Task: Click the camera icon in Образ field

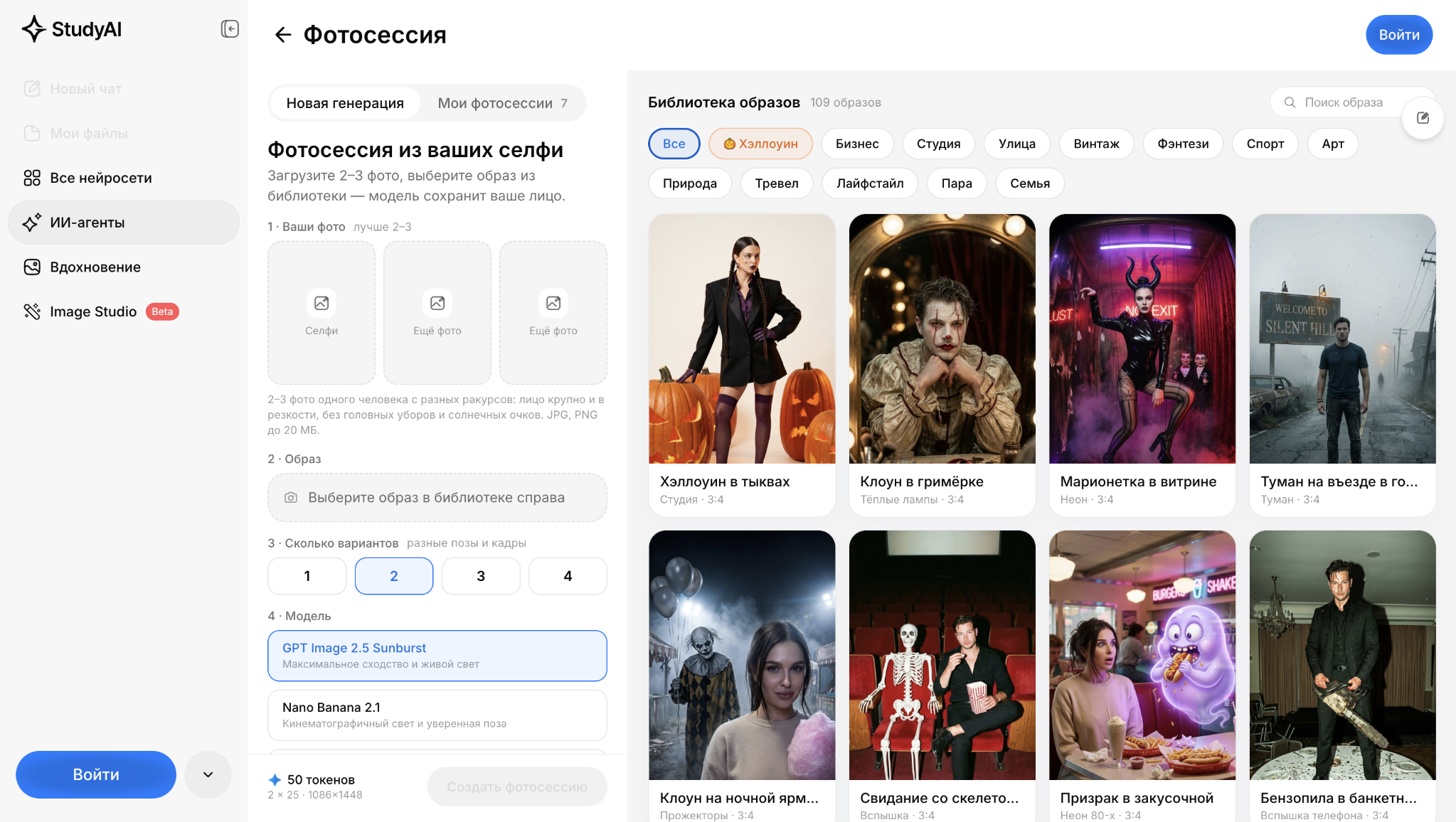Action: pyautogui.click(x=291, y=498)
